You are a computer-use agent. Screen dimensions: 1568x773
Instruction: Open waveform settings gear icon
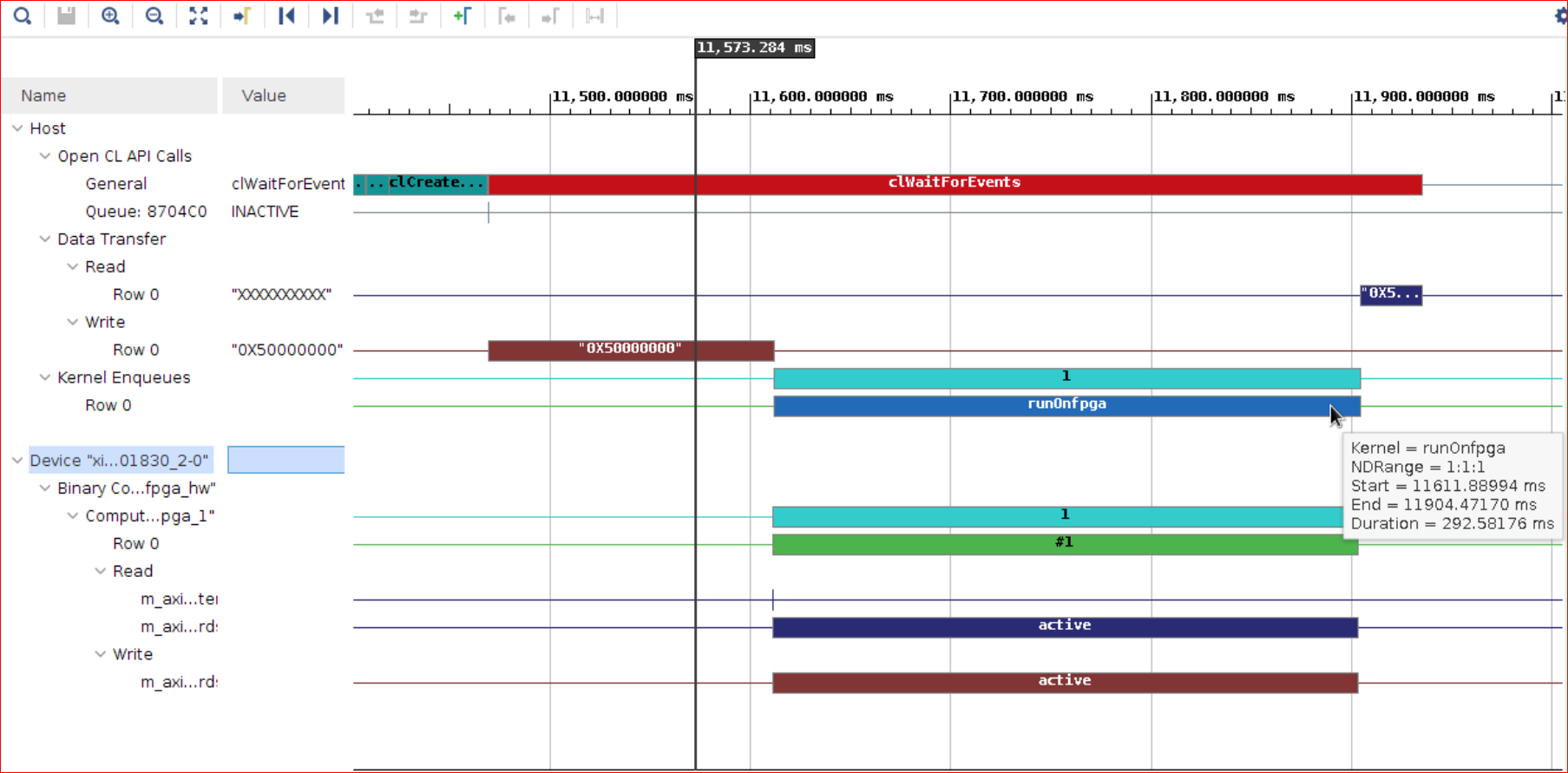pyautogui.click(x=1559, y=16)
